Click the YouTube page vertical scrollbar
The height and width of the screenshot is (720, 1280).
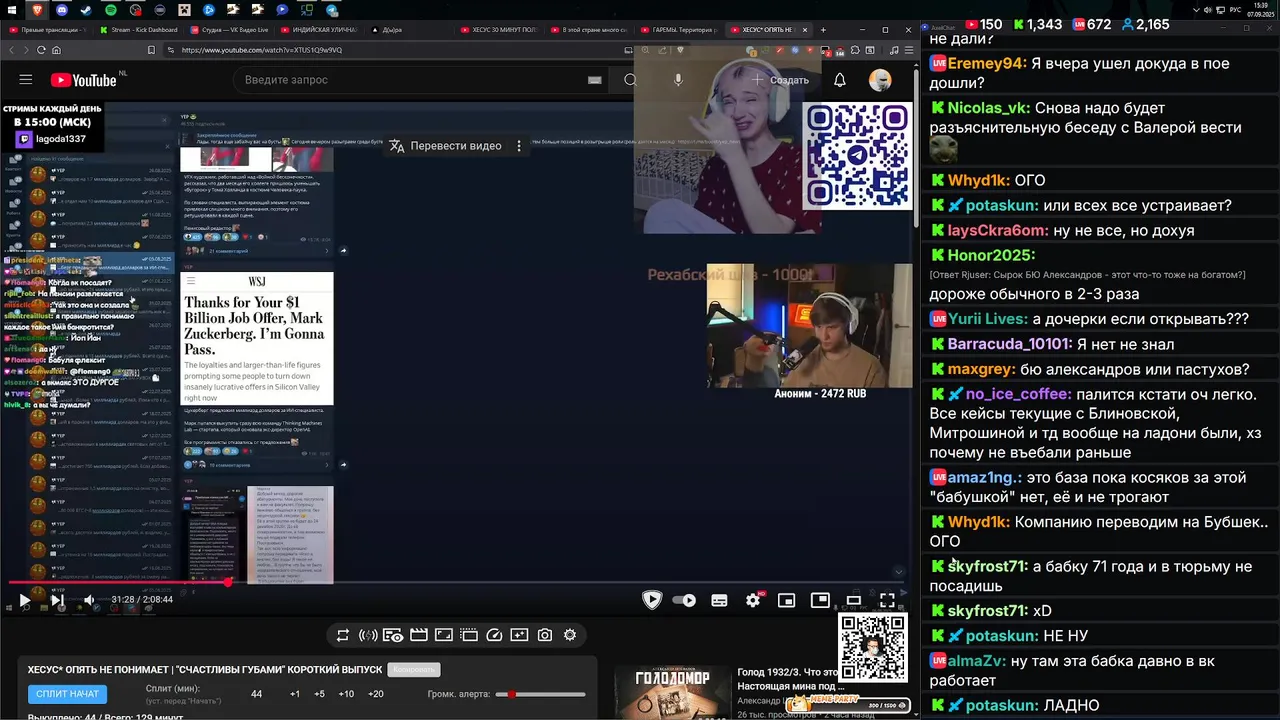pyautogui.click(x=914, y=150)
